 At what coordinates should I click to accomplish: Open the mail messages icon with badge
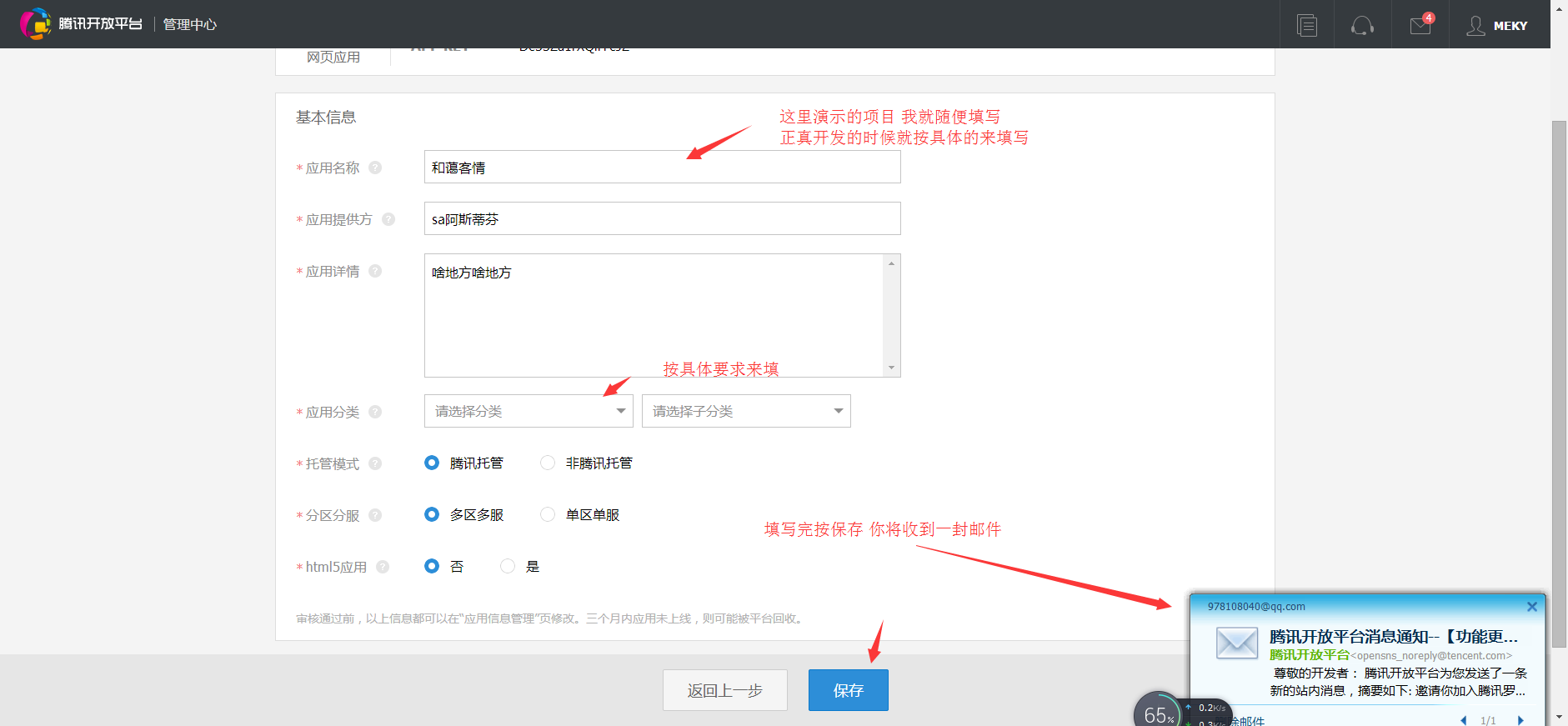click(x=1421, y=24)
